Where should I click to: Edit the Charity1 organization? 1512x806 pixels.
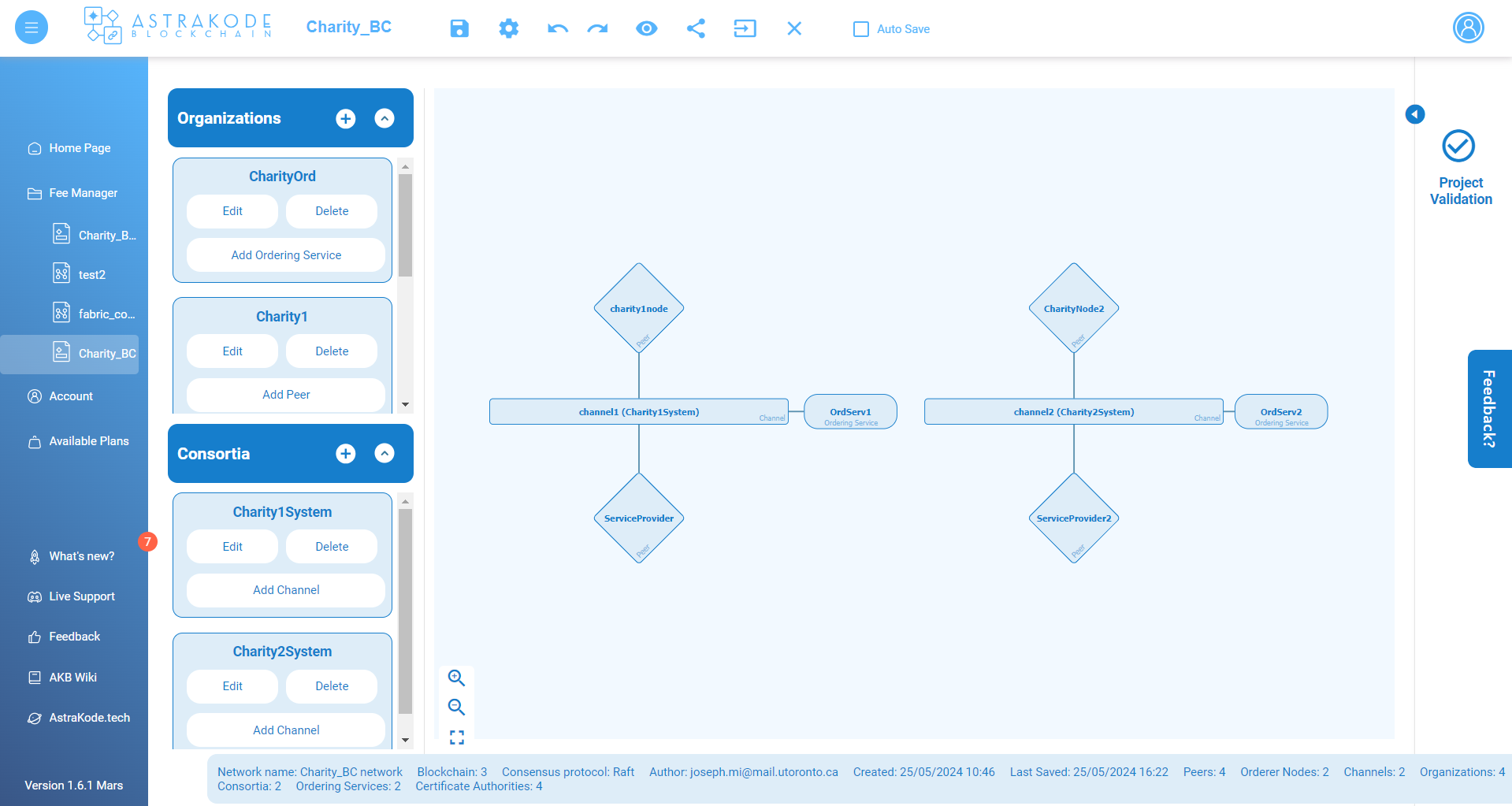pyautogui.click(x=232, y=351)
